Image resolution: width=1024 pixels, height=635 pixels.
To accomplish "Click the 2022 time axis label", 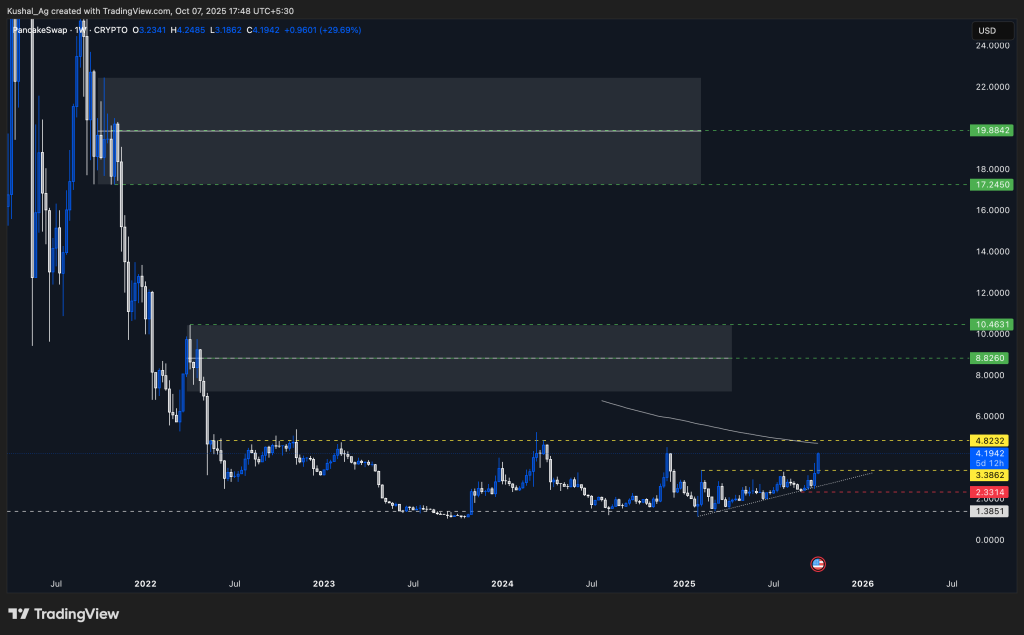I will pos(145,584).
